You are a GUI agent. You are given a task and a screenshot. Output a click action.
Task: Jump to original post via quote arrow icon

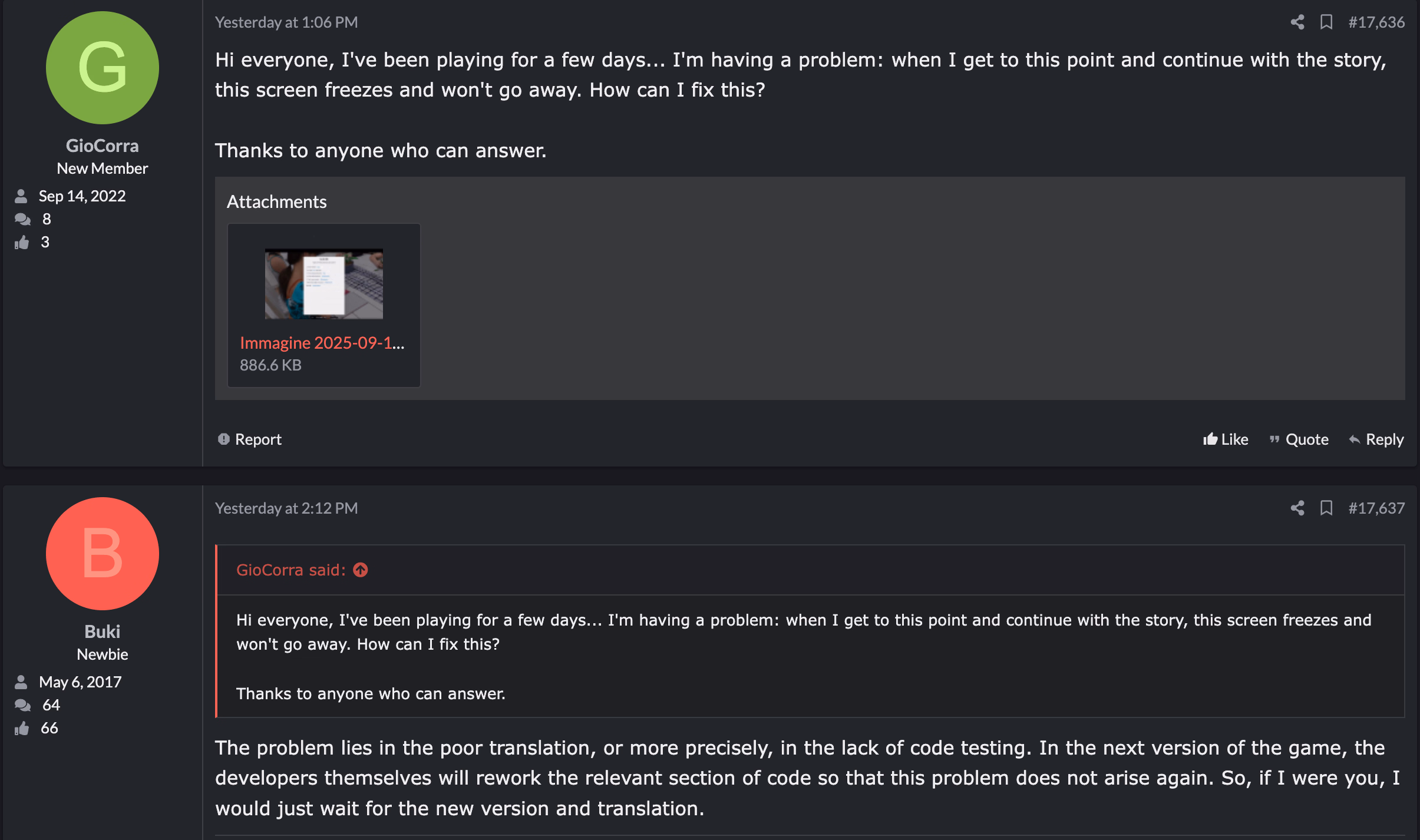pyautogui.click(x=361, y=570)
